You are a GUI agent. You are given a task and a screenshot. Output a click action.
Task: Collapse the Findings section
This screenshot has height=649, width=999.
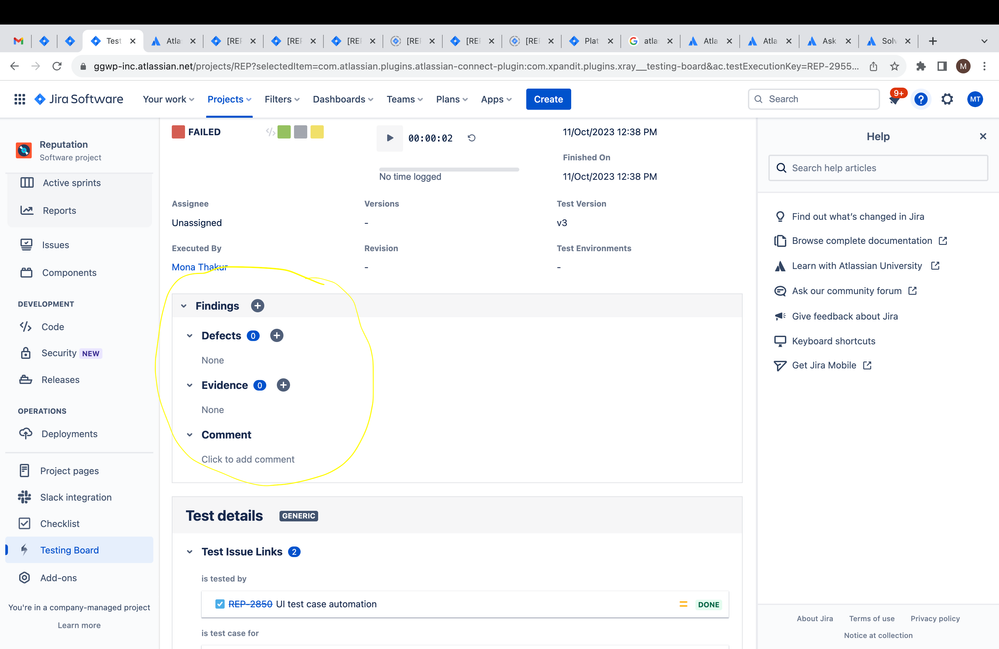tap(183, 306)
